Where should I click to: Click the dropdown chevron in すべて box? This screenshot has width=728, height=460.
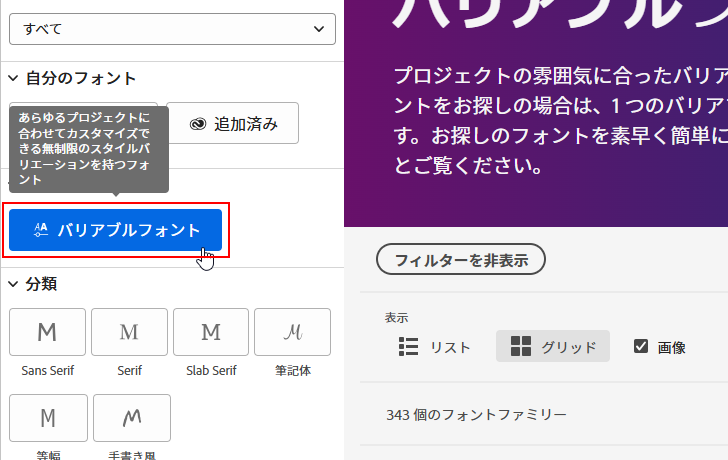tap(318, 29)
